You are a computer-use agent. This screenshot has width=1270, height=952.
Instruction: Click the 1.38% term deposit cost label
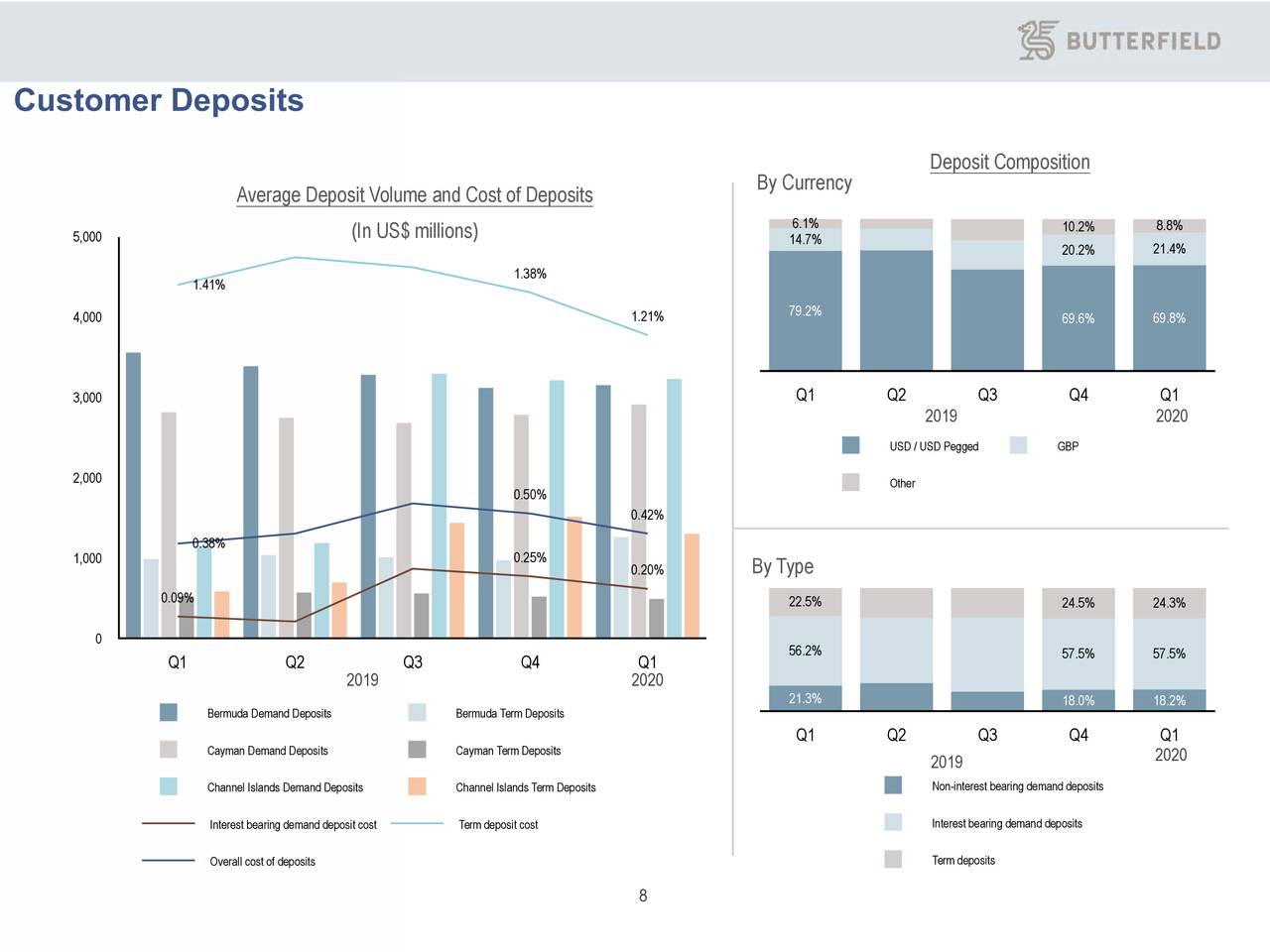coord(532,274)
